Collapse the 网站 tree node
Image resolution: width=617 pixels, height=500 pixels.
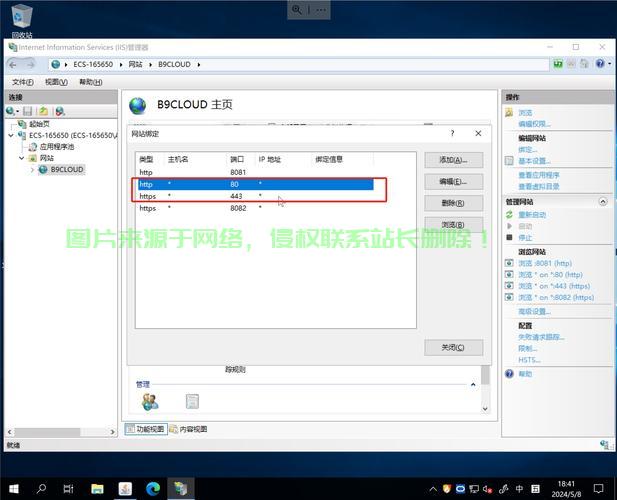point(22,158)
